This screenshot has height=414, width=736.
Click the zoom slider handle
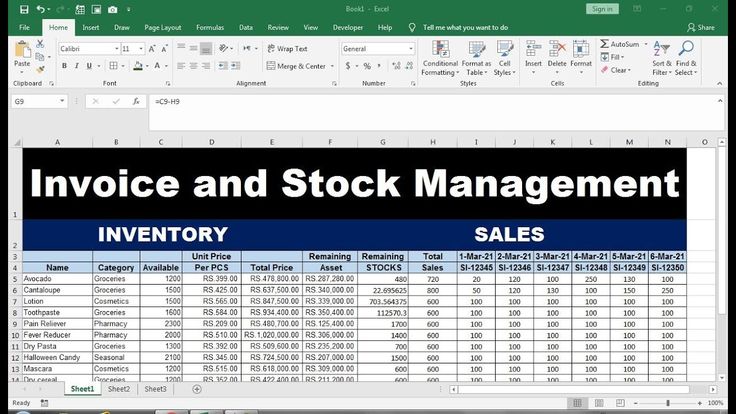[x=667, y=403]
